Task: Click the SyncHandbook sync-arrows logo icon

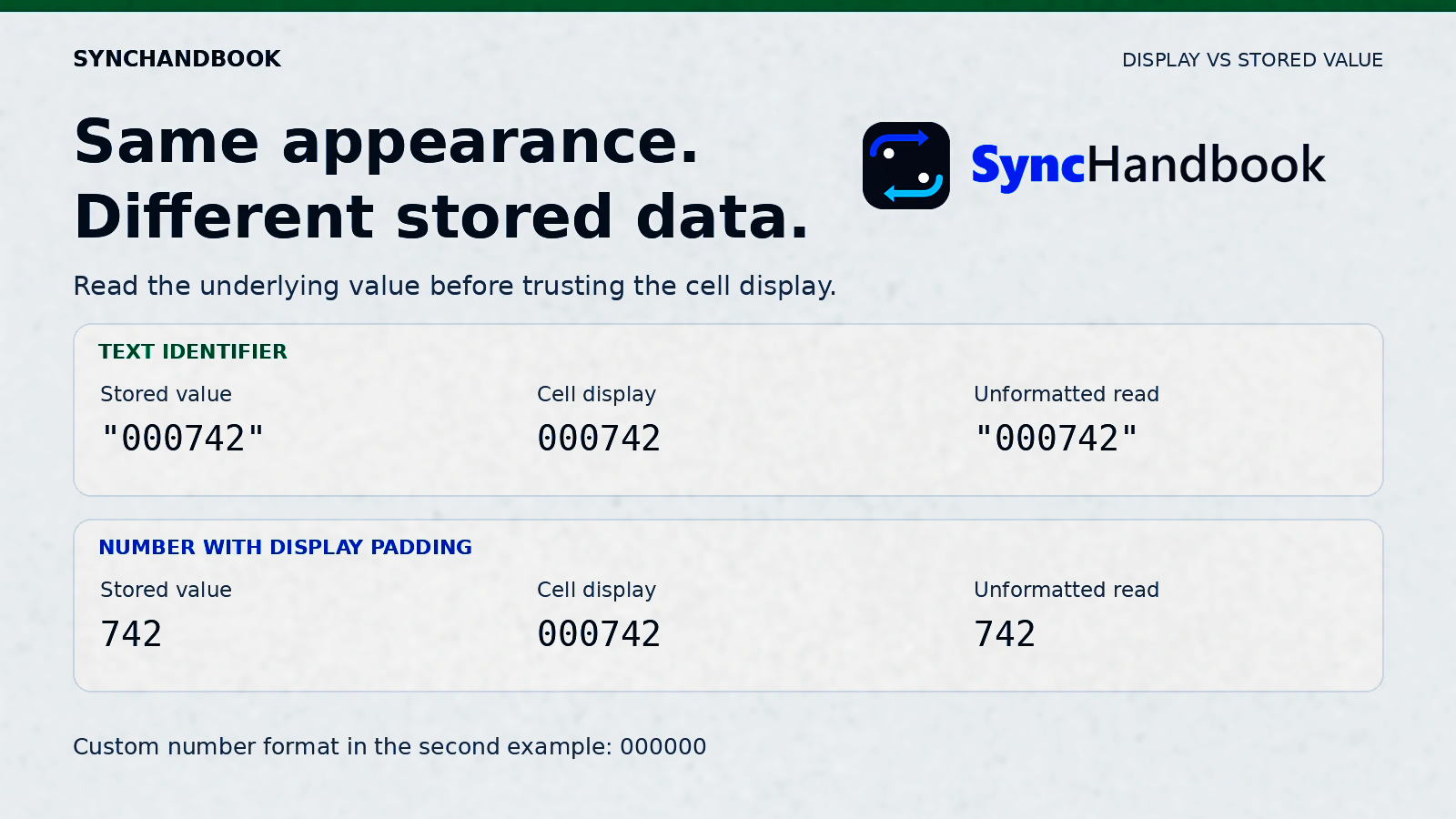Action: (x=906, y=166)
